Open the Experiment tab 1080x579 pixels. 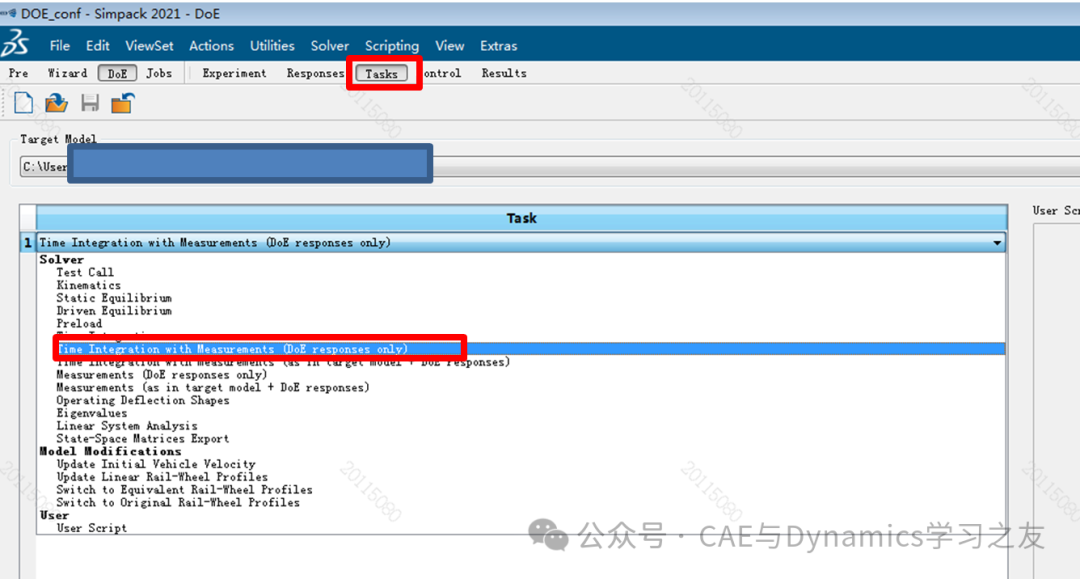[x=234, y=73]
